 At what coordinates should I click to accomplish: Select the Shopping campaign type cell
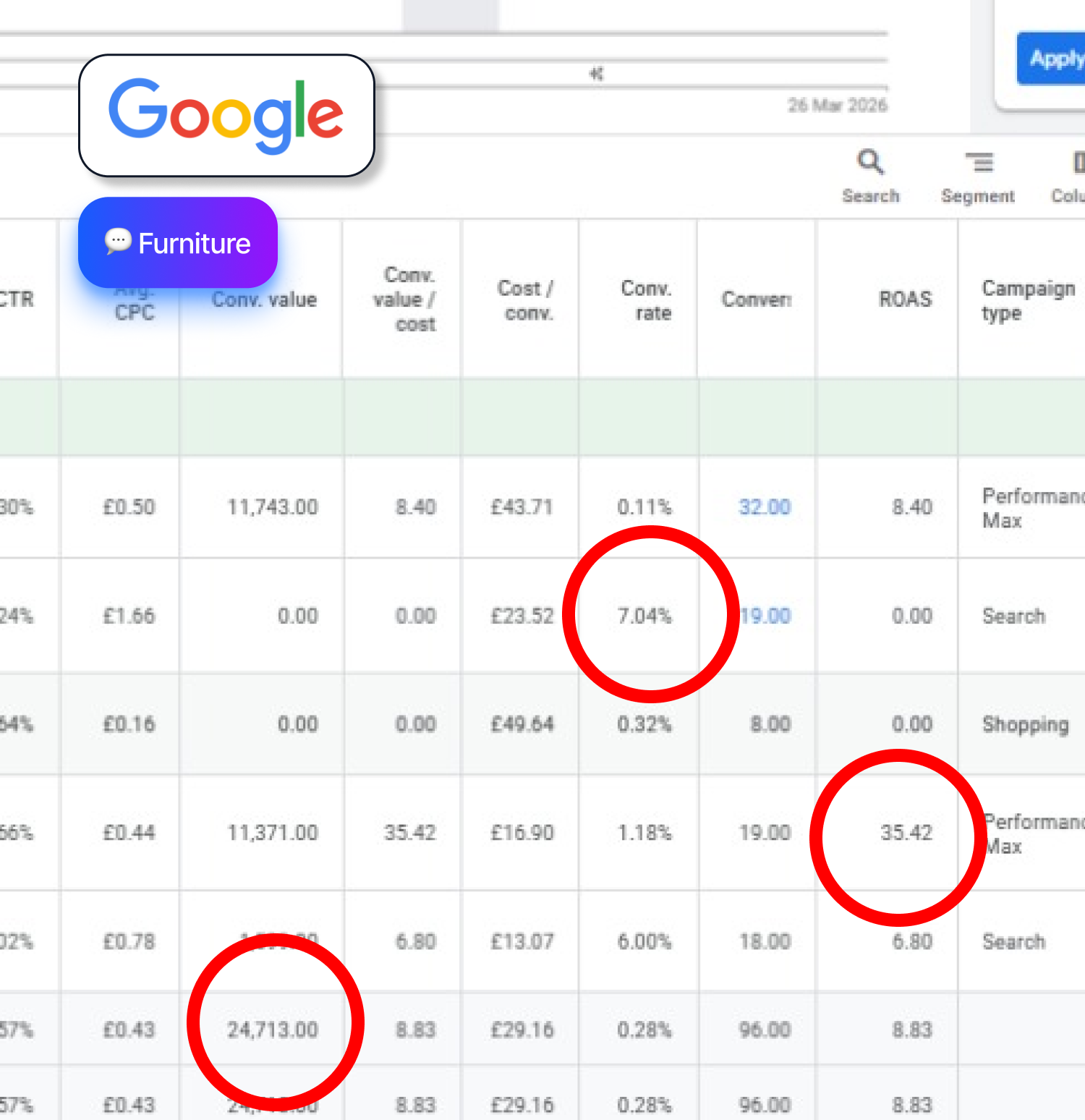1025,725
